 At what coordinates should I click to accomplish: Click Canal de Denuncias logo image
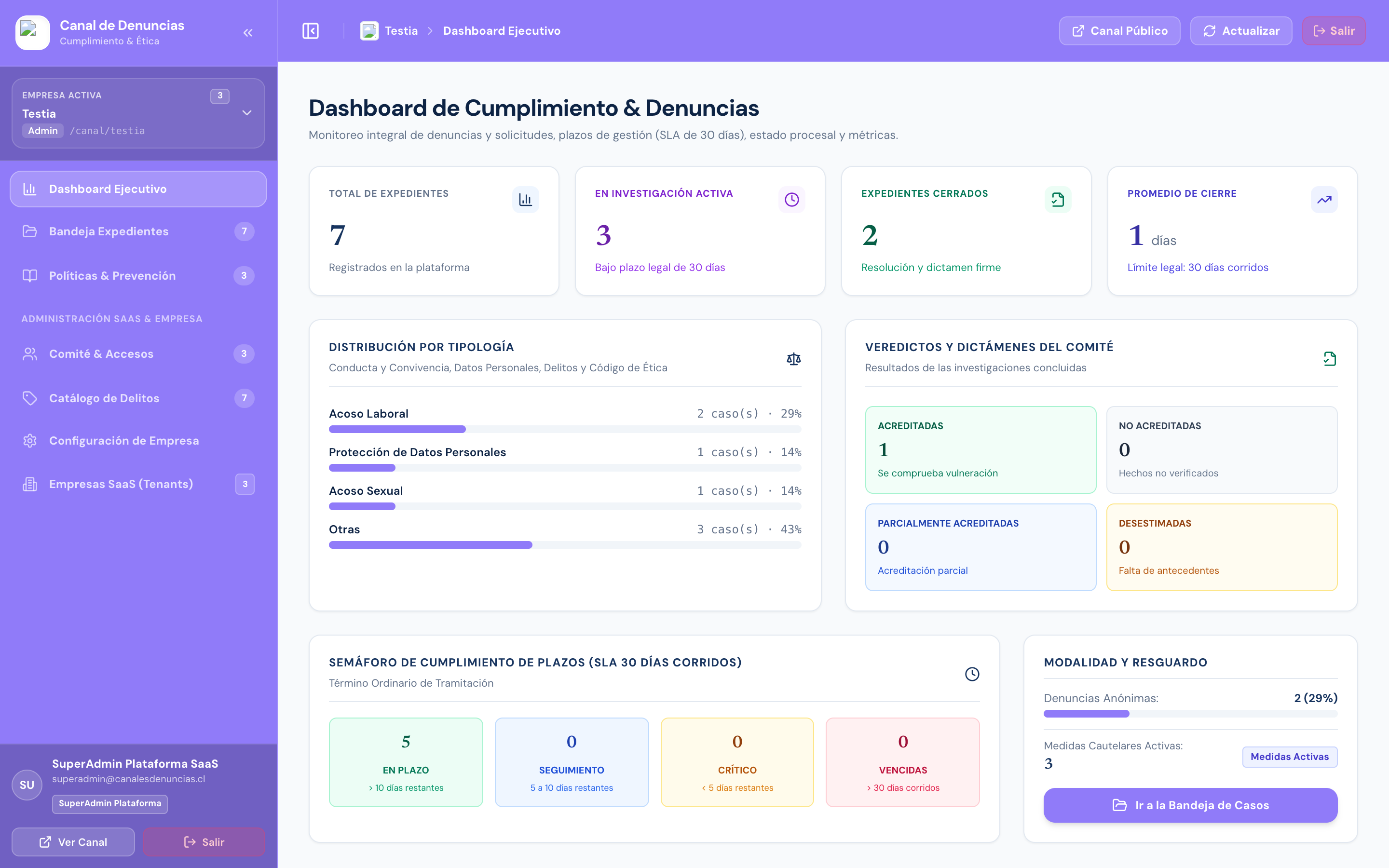(x=32, y=33)
